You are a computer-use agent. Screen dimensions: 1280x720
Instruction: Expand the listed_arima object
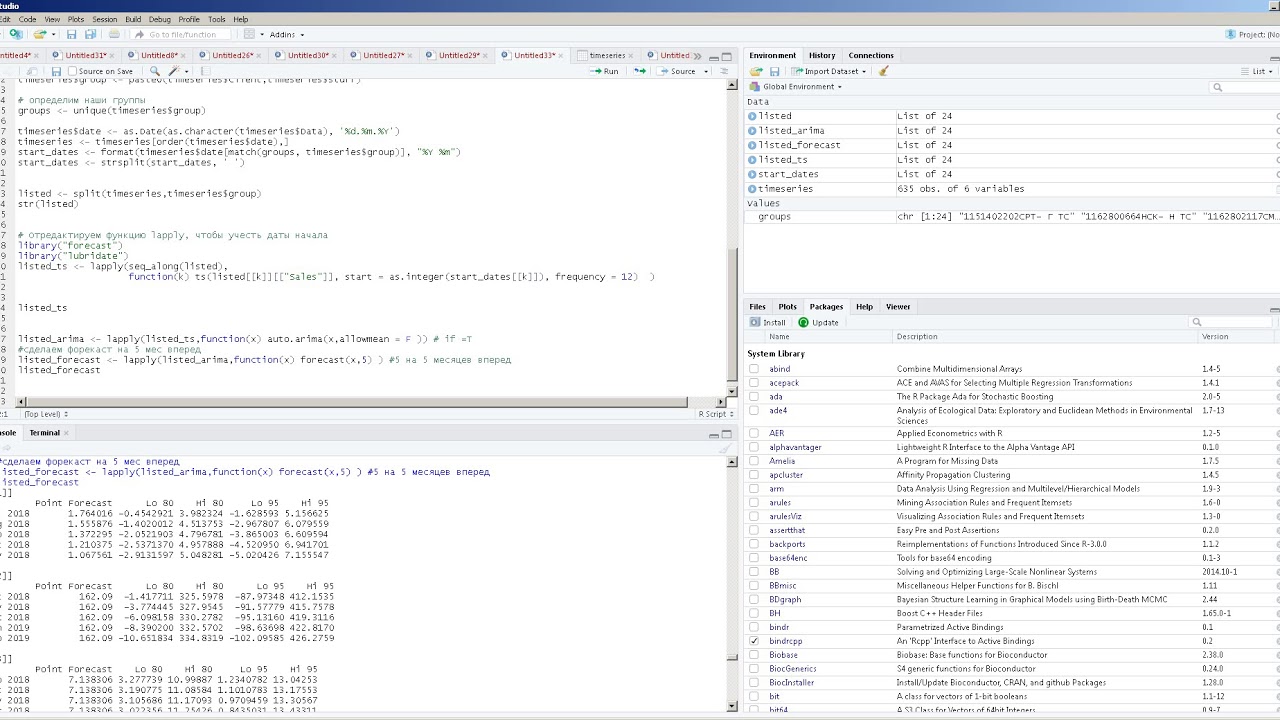tap(752, 130)
